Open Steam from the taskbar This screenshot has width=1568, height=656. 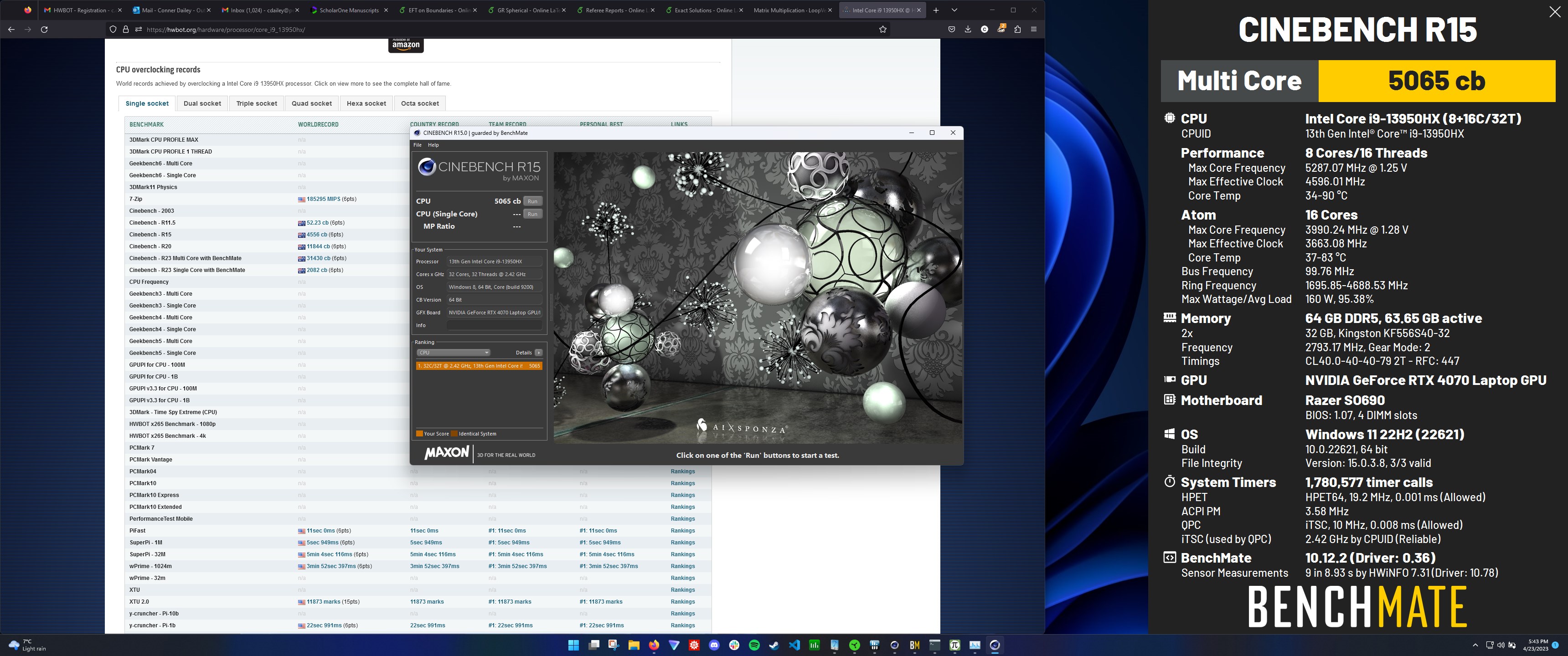[774, 645]
